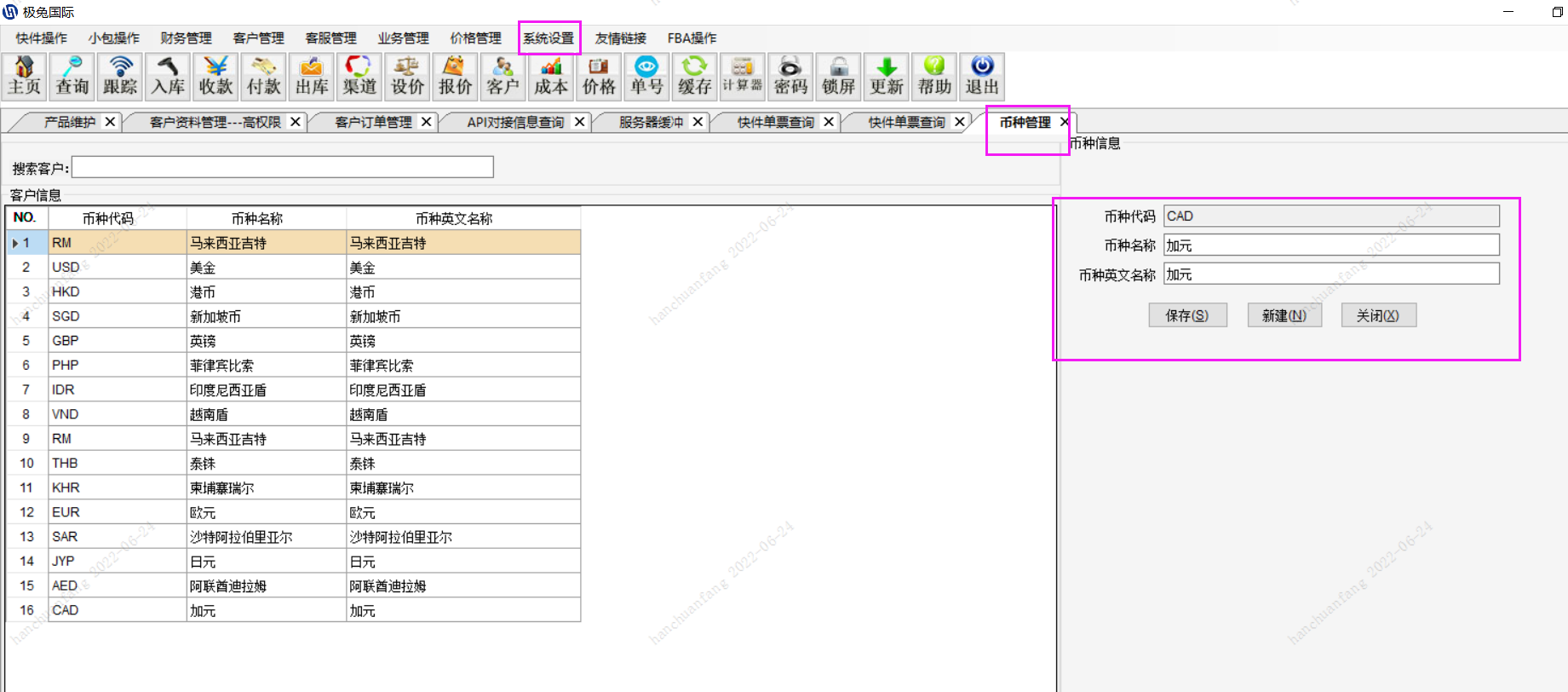Screen dimensions: 1568x692
Task: Switch to the 服务器缓冲 tab
Action: coord(651,122)
